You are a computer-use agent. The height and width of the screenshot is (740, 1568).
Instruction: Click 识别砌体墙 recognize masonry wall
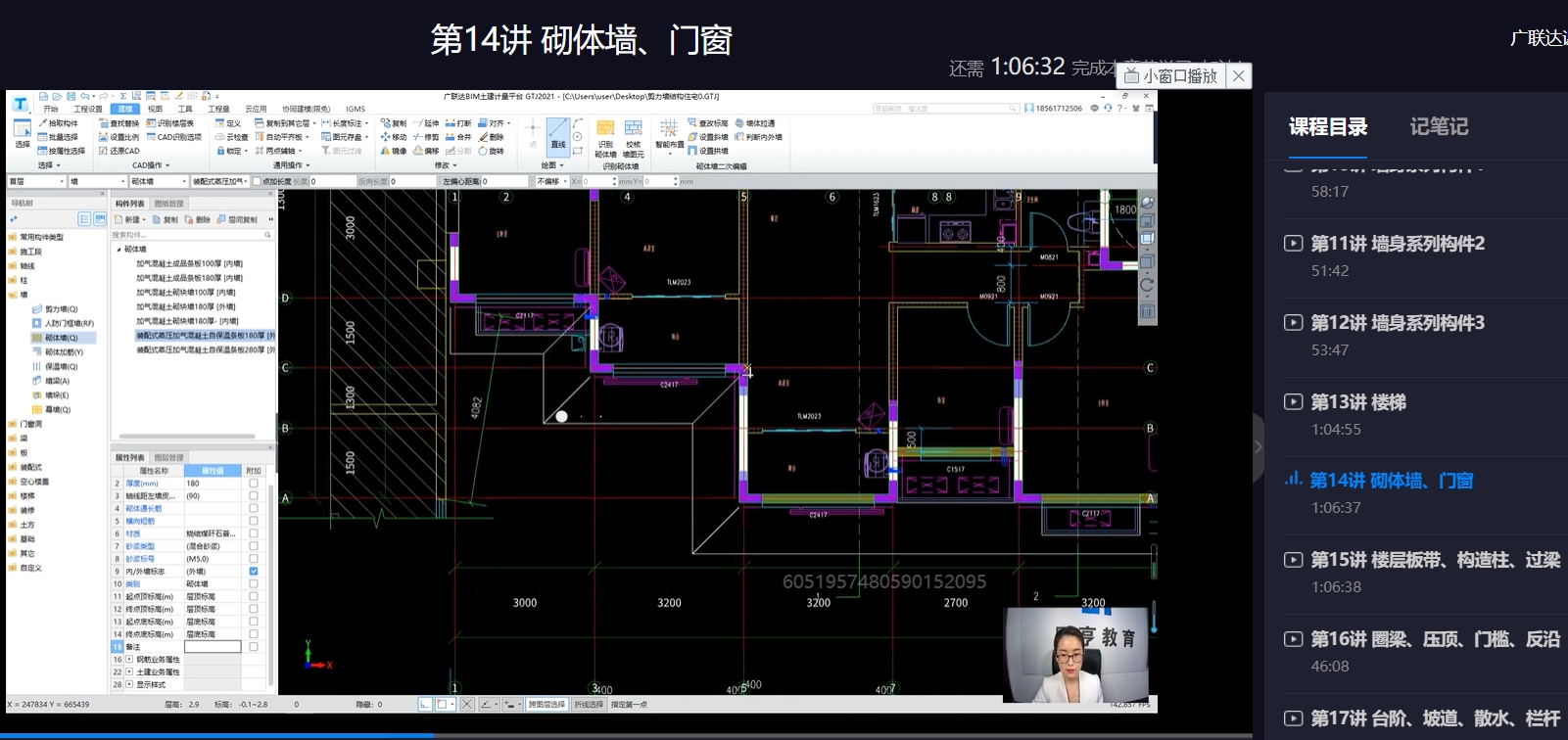pyautogui.click(x=605, y=139)
